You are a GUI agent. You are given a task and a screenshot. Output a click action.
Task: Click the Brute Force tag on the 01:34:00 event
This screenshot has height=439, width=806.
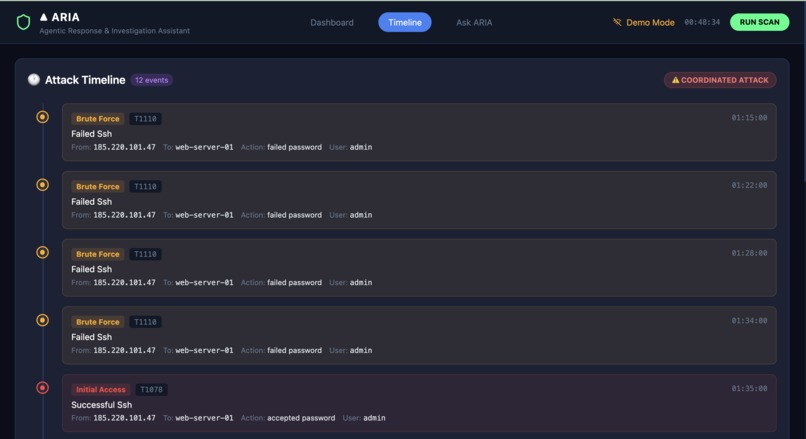tap(98, 322)
